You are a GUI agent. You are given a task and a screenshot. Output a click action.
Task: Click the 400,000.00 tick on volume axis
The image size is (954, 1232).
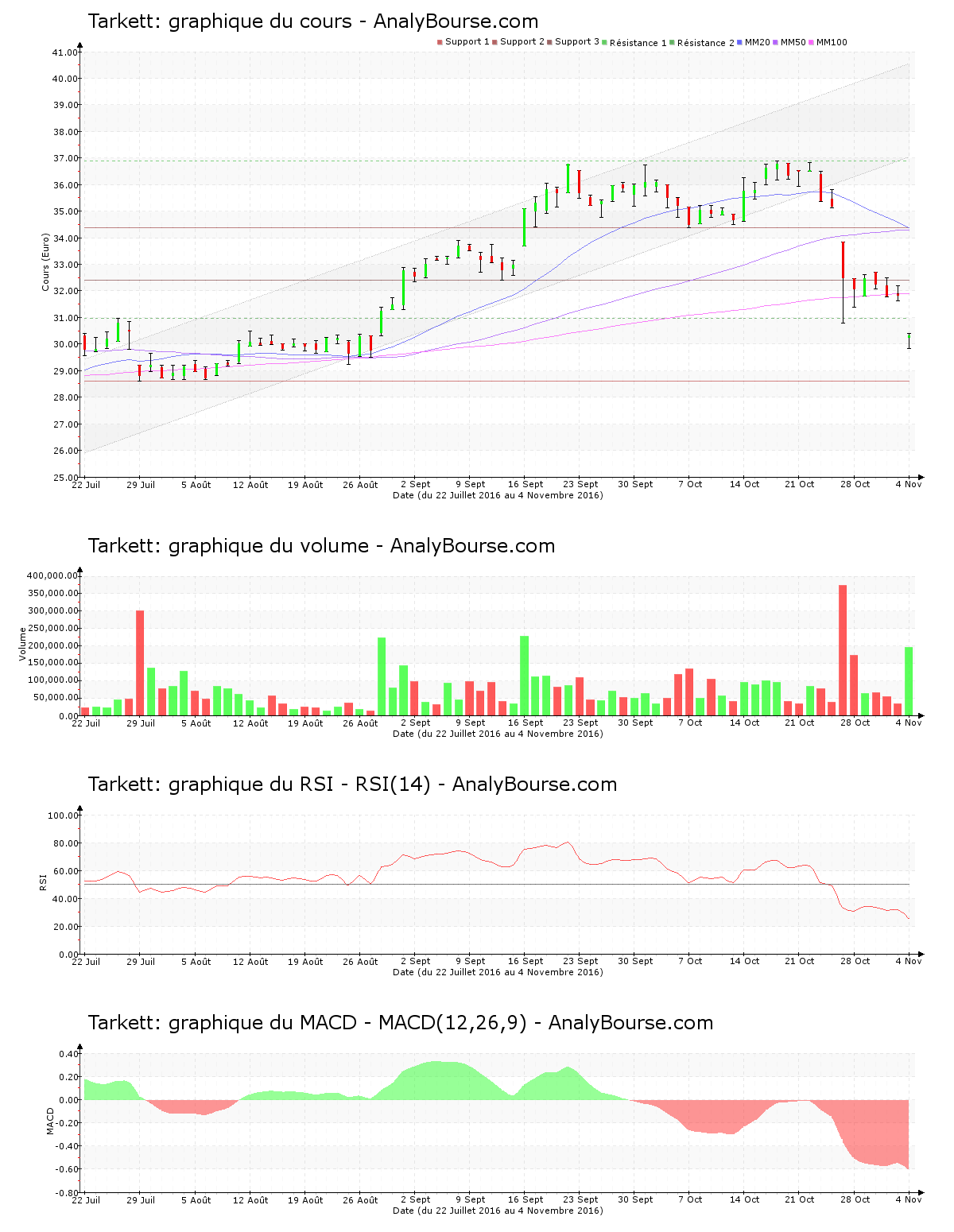tap(52, 575)
